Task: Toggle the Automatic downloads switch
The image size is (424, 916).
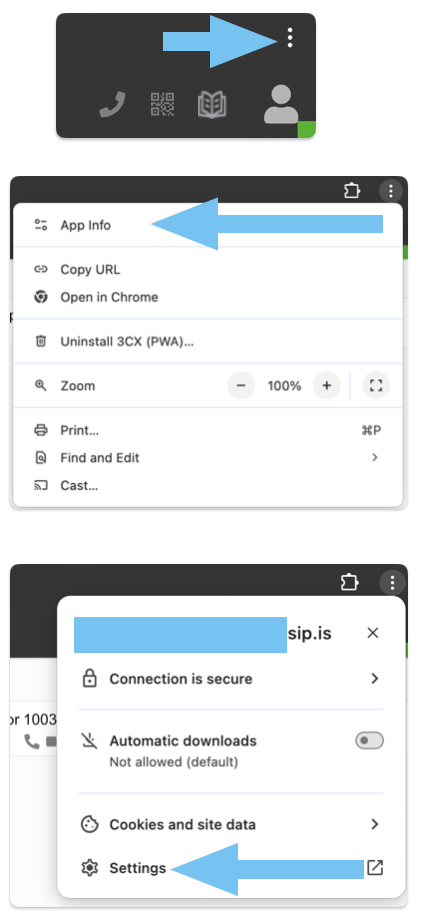Action: pos(370,741)
